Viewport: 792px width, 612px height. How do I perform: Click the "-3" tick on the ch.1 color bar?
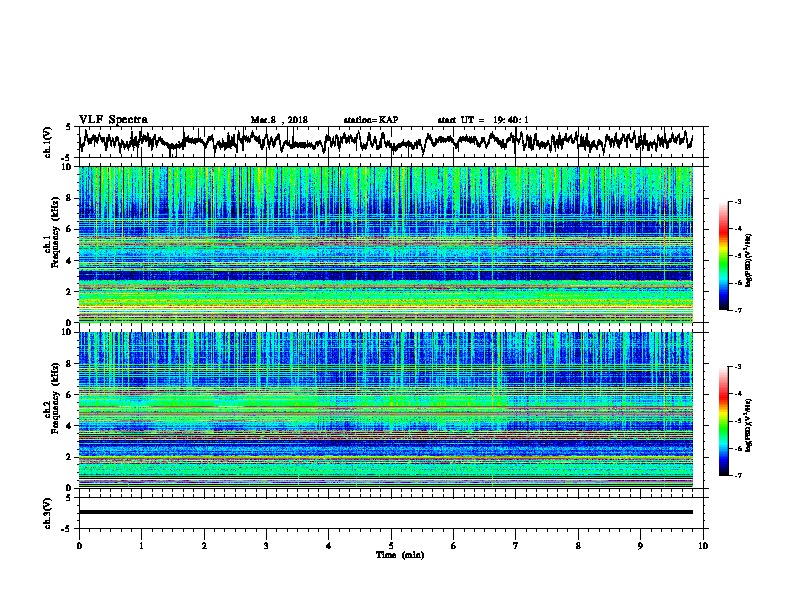738,202
